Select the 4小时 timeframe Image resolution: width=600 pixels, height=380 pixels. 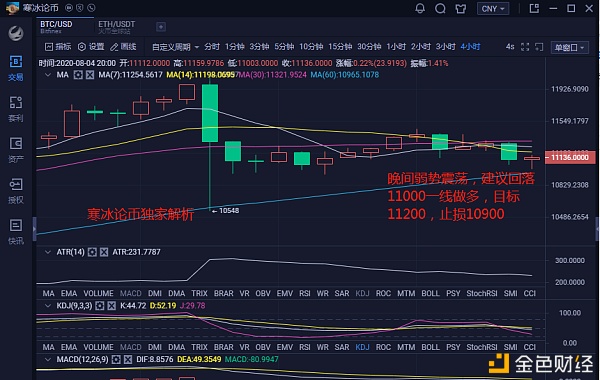[470, 47]
